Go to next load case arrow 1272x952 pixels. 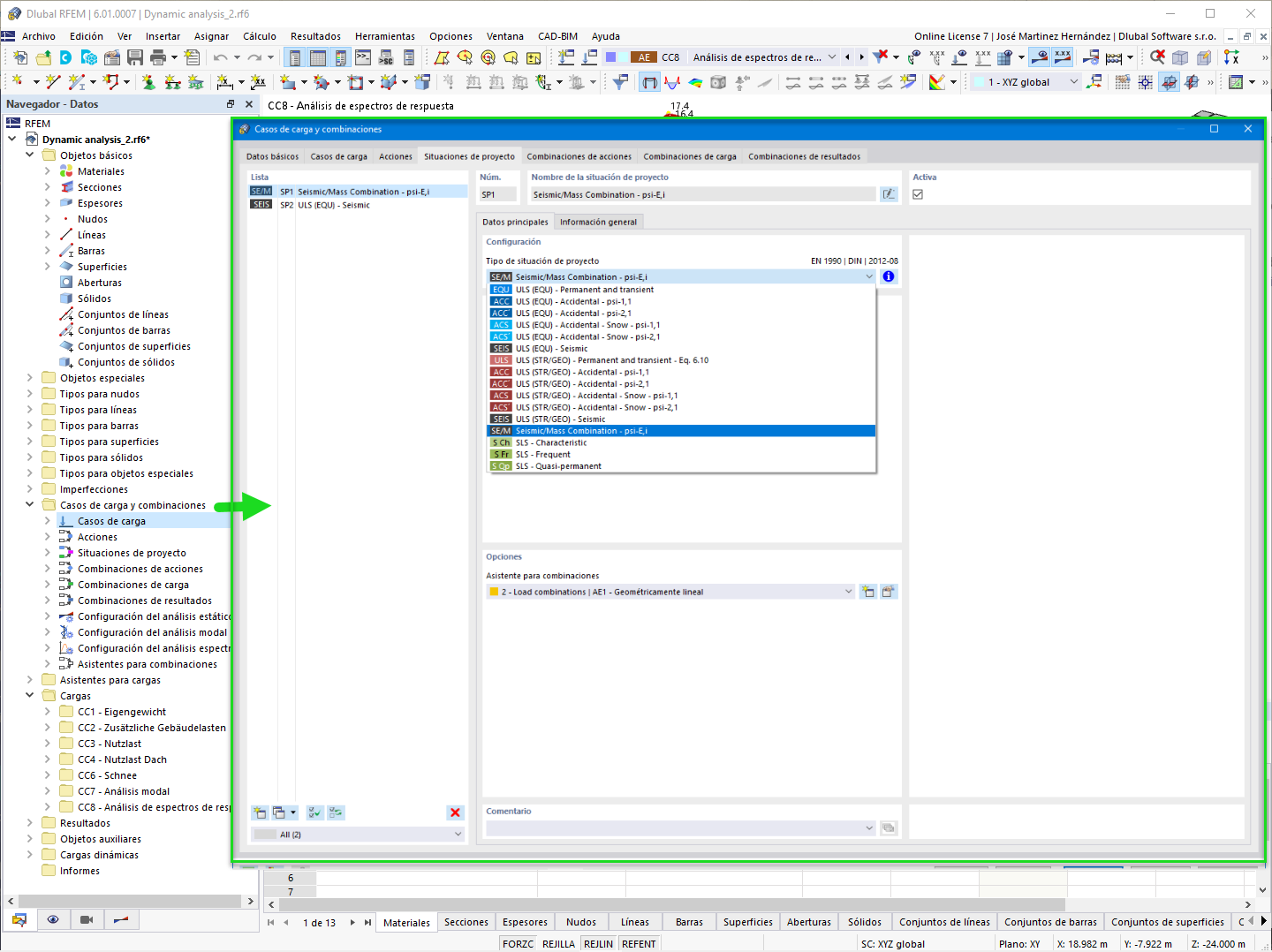(x=861, y=57)
